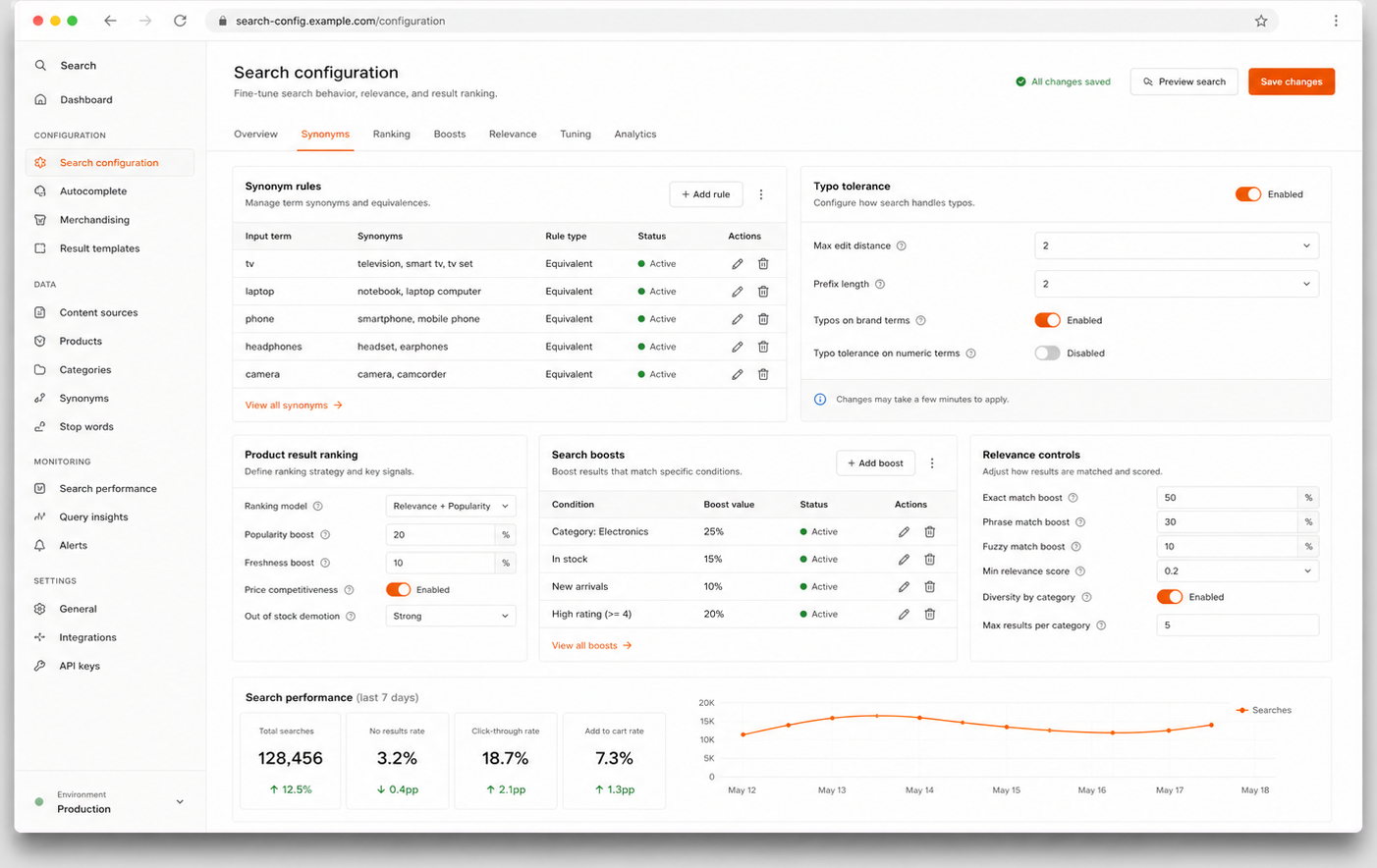
Task: Bookmark page with the star icon
Action: [1261, 21]
